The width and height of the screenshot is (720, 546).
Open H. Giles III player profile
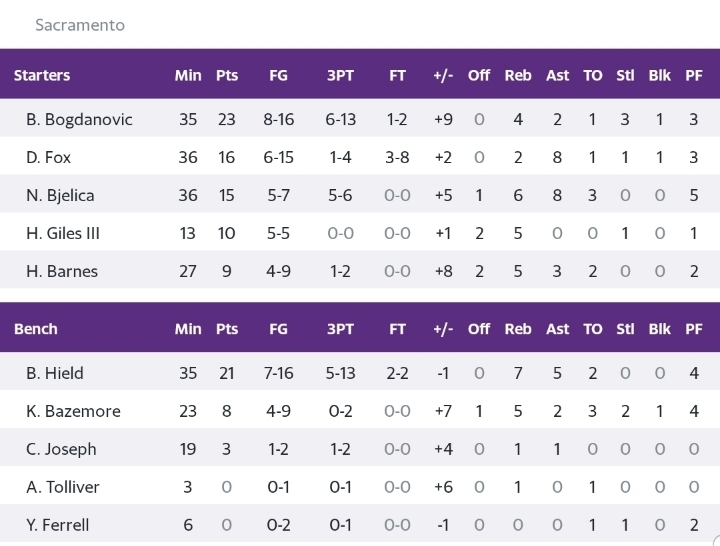[63, 233]
